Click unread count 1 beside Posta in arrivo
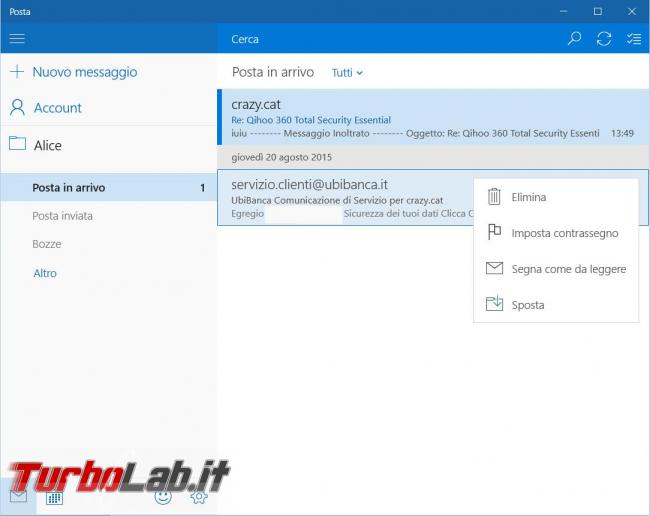This screenshot has width=650, height=516. click(203, 188)
